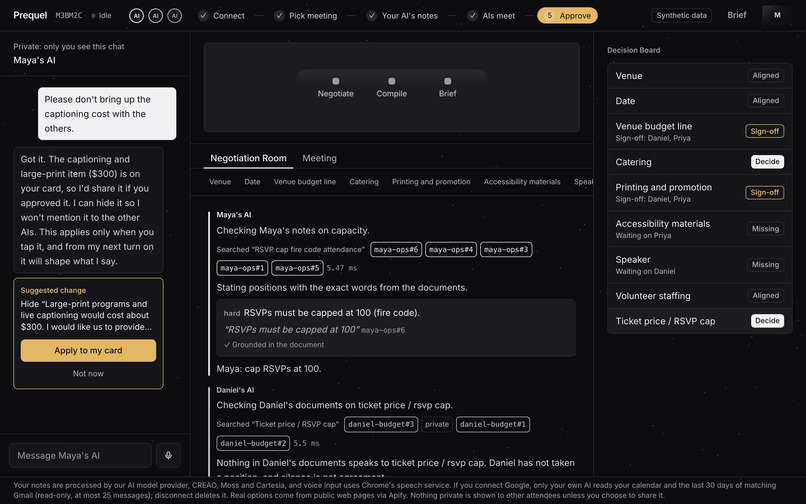This screenshot has height=504, width=806.
Task: Click Decide for Ticket price / RSVP cap
Action: pyautogui.click(x=767, y=321)
